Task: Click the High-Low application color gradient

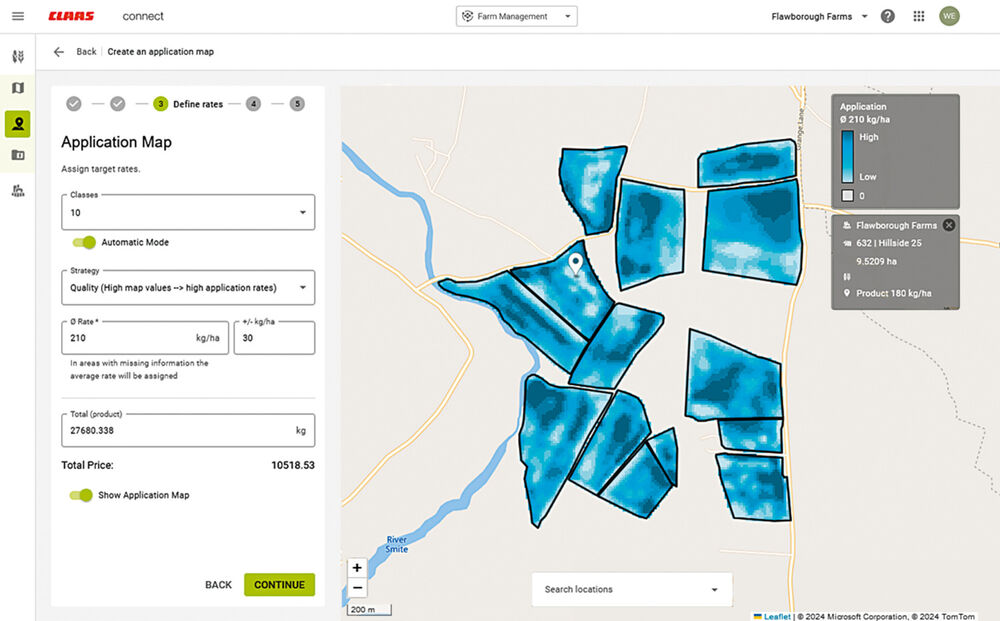Action: [847, 157]
